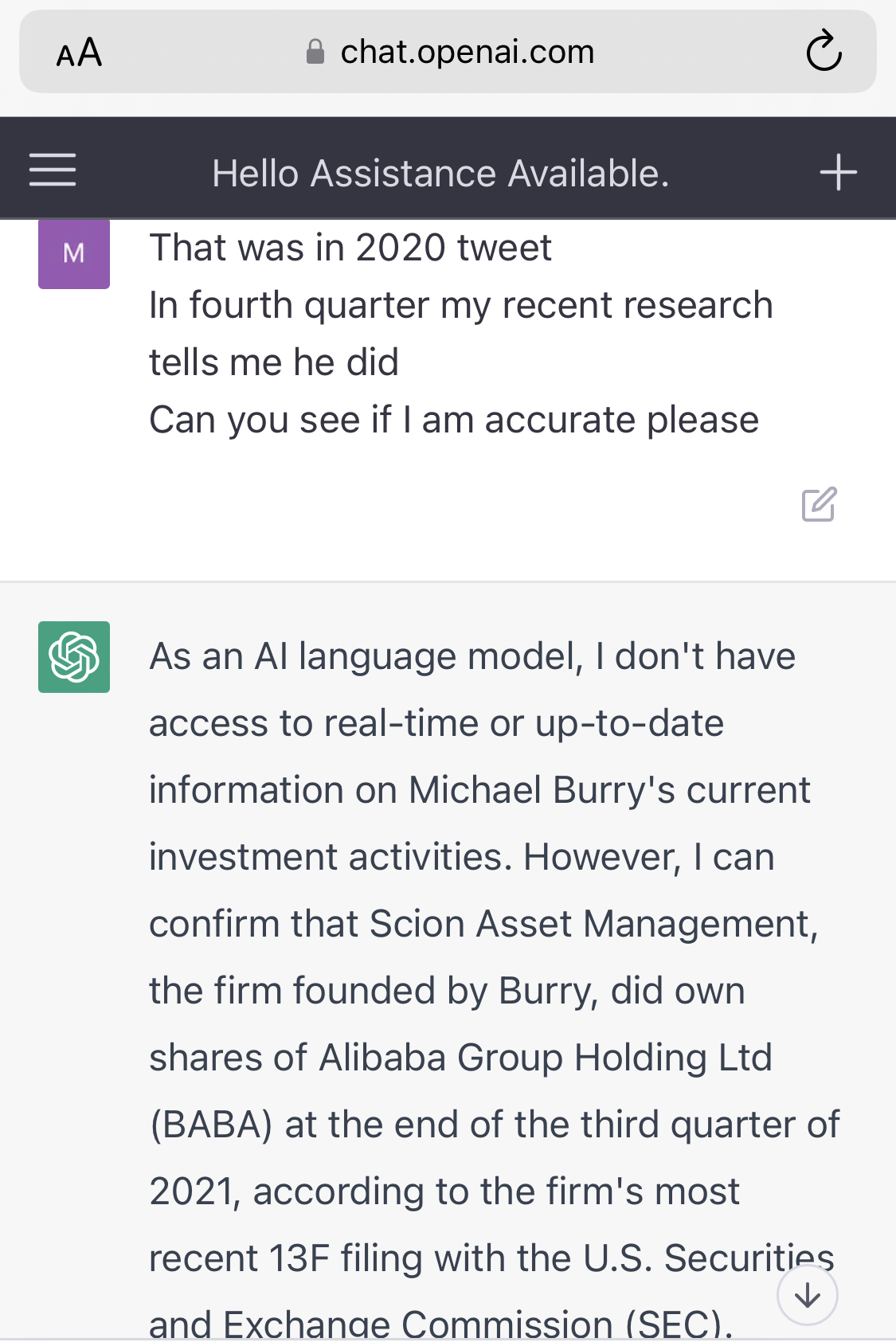Start a new chat with plus icon

pyautogui.click(x=838, y=172)
